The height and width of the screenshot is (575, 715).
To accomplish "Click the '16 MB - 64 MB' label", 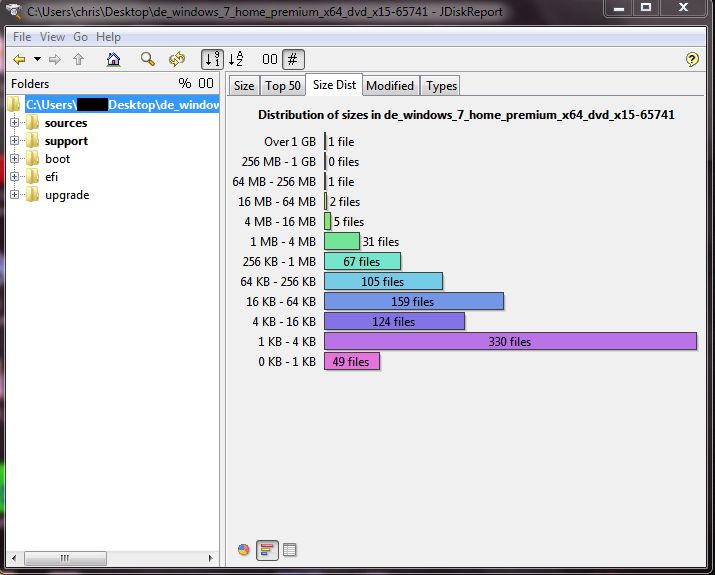I will (277, 202).
